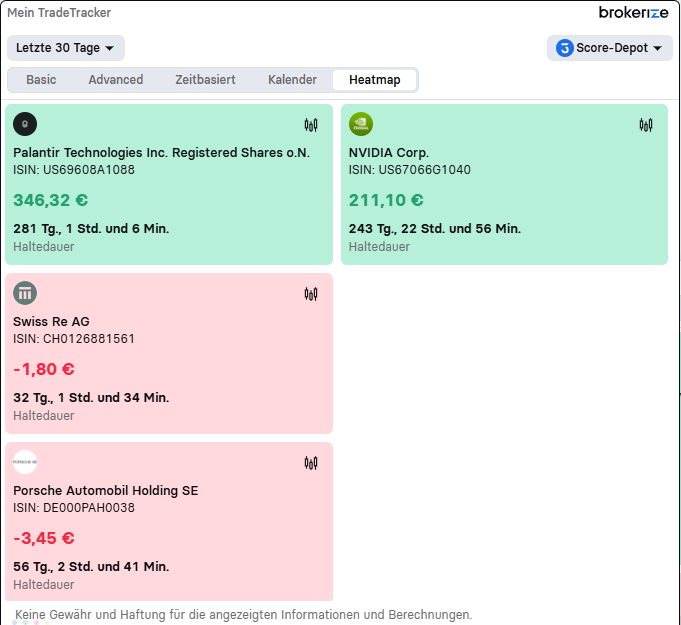This screenshot has width=681, height=625.
Task: Click the Swiss Re company logo
Action: point(25,293)
